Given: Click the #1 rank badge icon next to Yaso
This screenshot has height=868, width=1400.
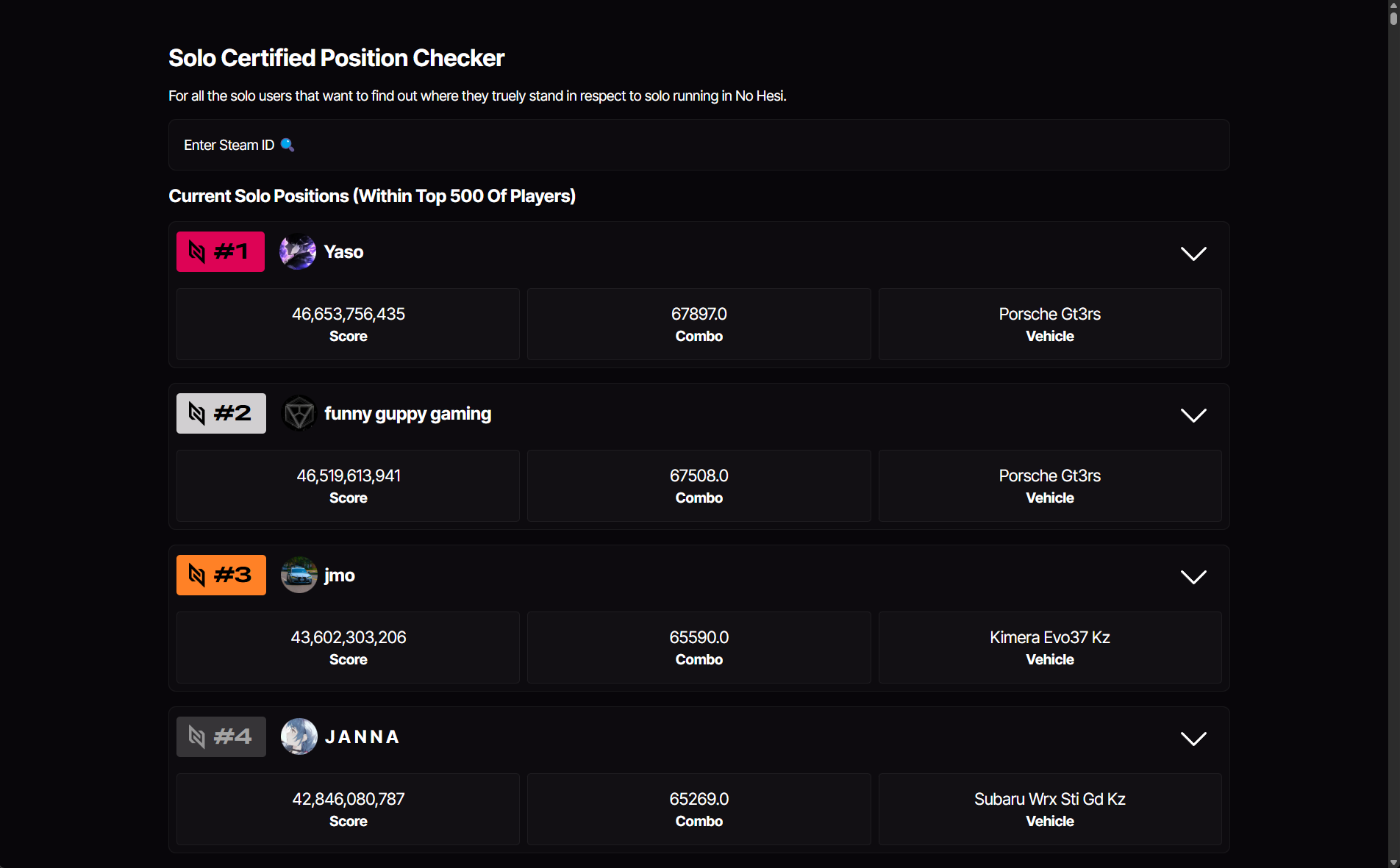Looking at the screenshot, I should (197, 251).
